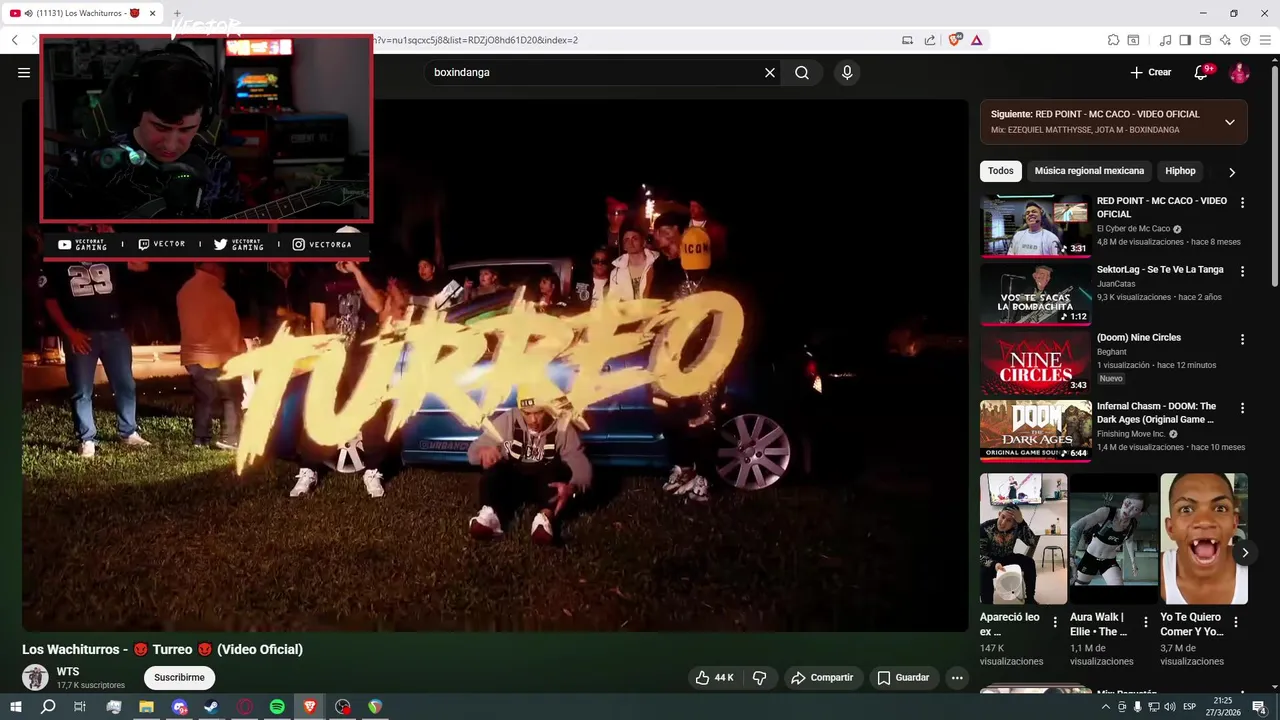Image resolution: width=1280 pixels, height=720 pixels.
Task: Open options for SektorLag video
Action: pyautogui.click(x=1243, y=271)
